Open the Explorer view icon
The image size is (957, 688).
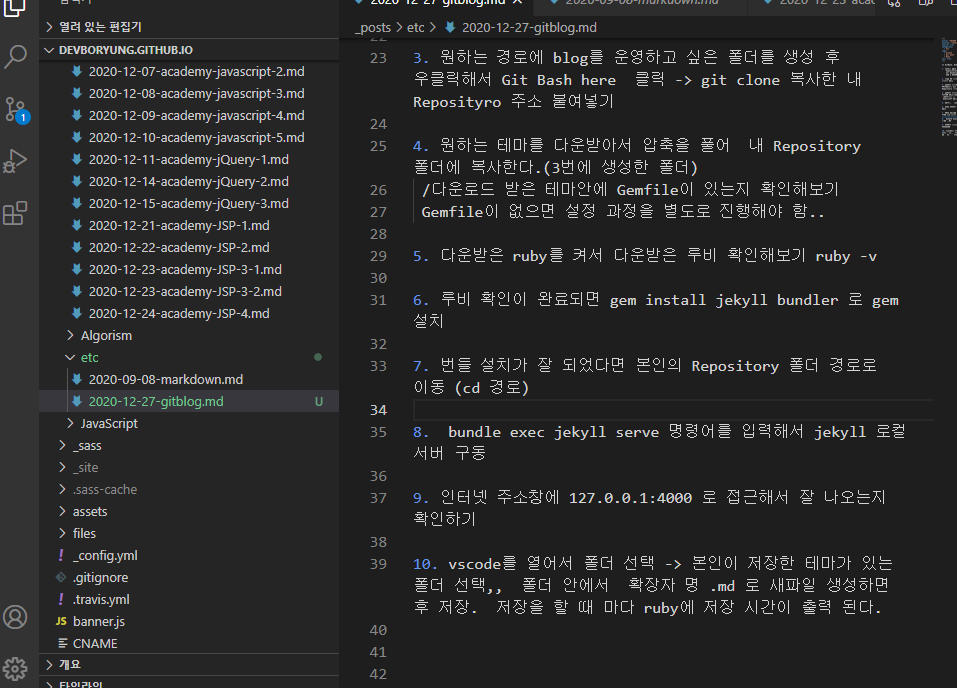point(15,8)
